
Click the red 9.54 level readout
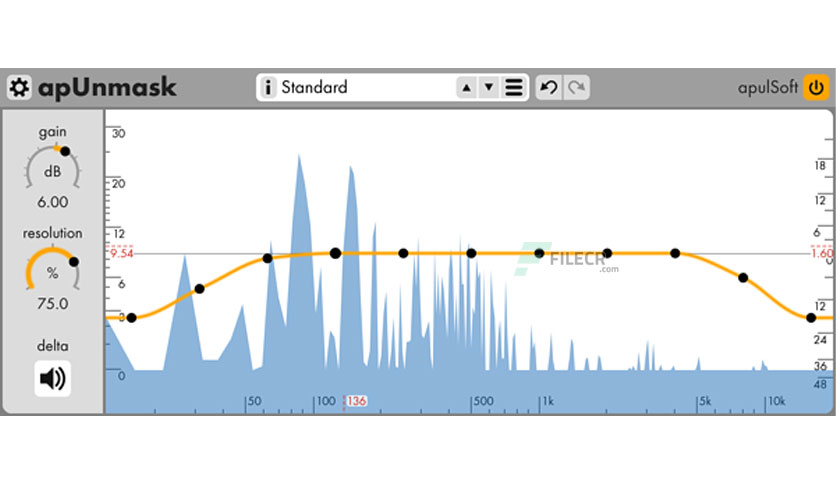tap(122, 253)
